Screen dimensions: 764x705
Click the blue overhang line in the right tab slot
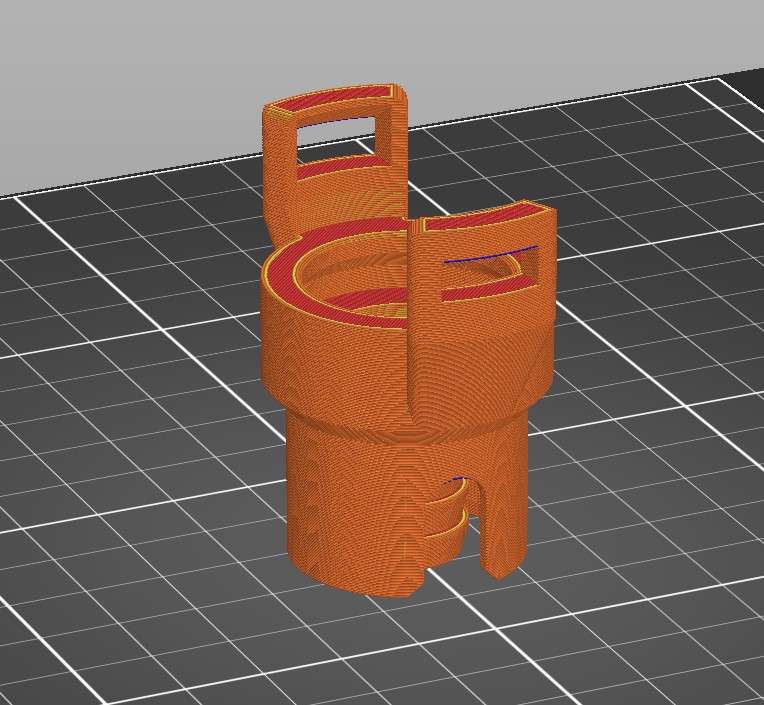click(490, 254)
